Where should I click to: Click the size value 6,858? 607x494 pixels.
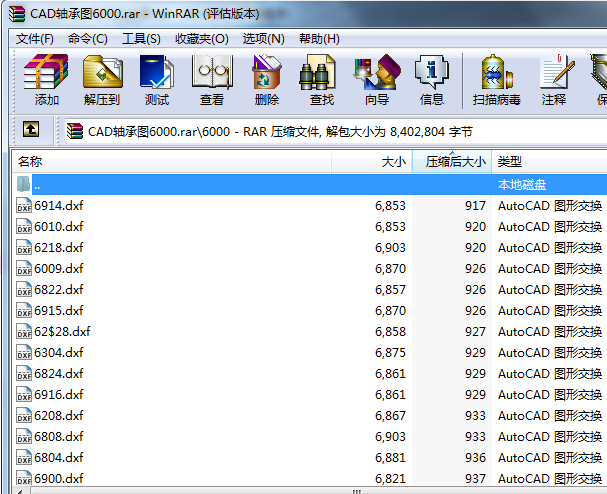coord(390,332)
